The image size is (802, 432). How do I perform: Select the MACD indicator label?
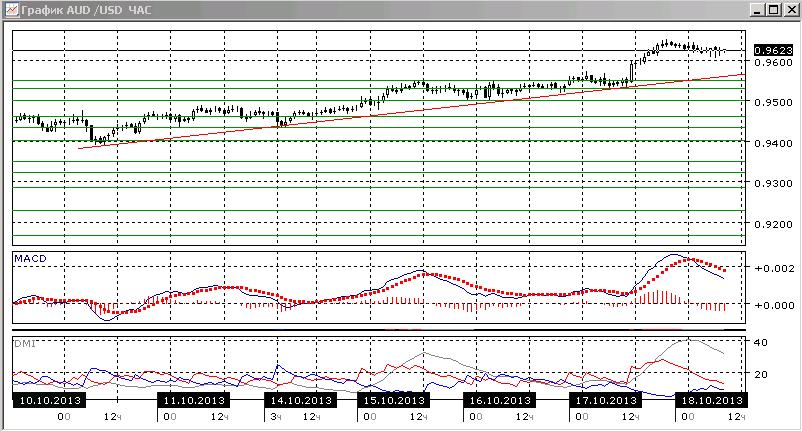[x=30, y=259]
